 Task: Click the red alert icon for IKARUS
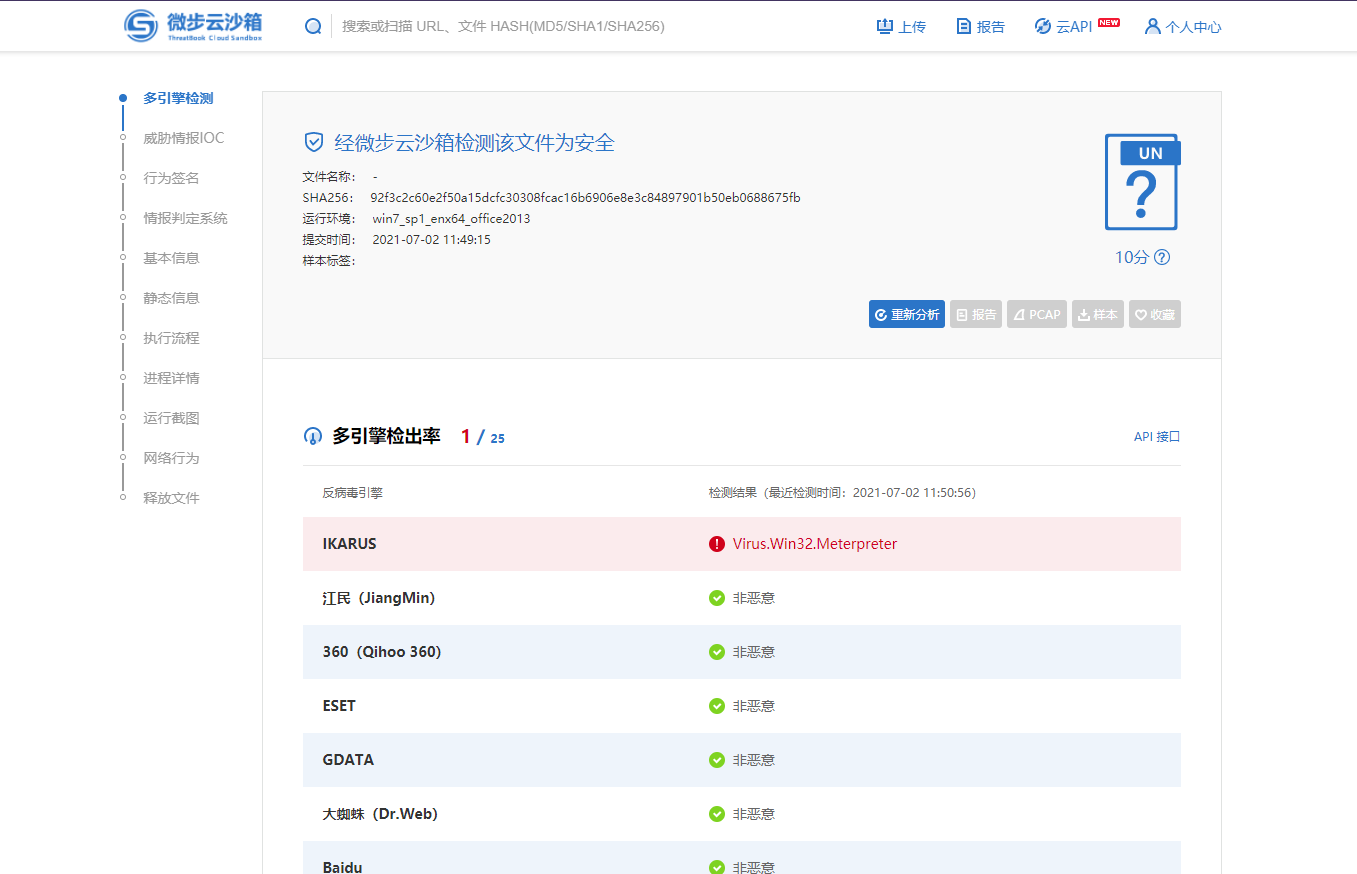click(716, 544)
